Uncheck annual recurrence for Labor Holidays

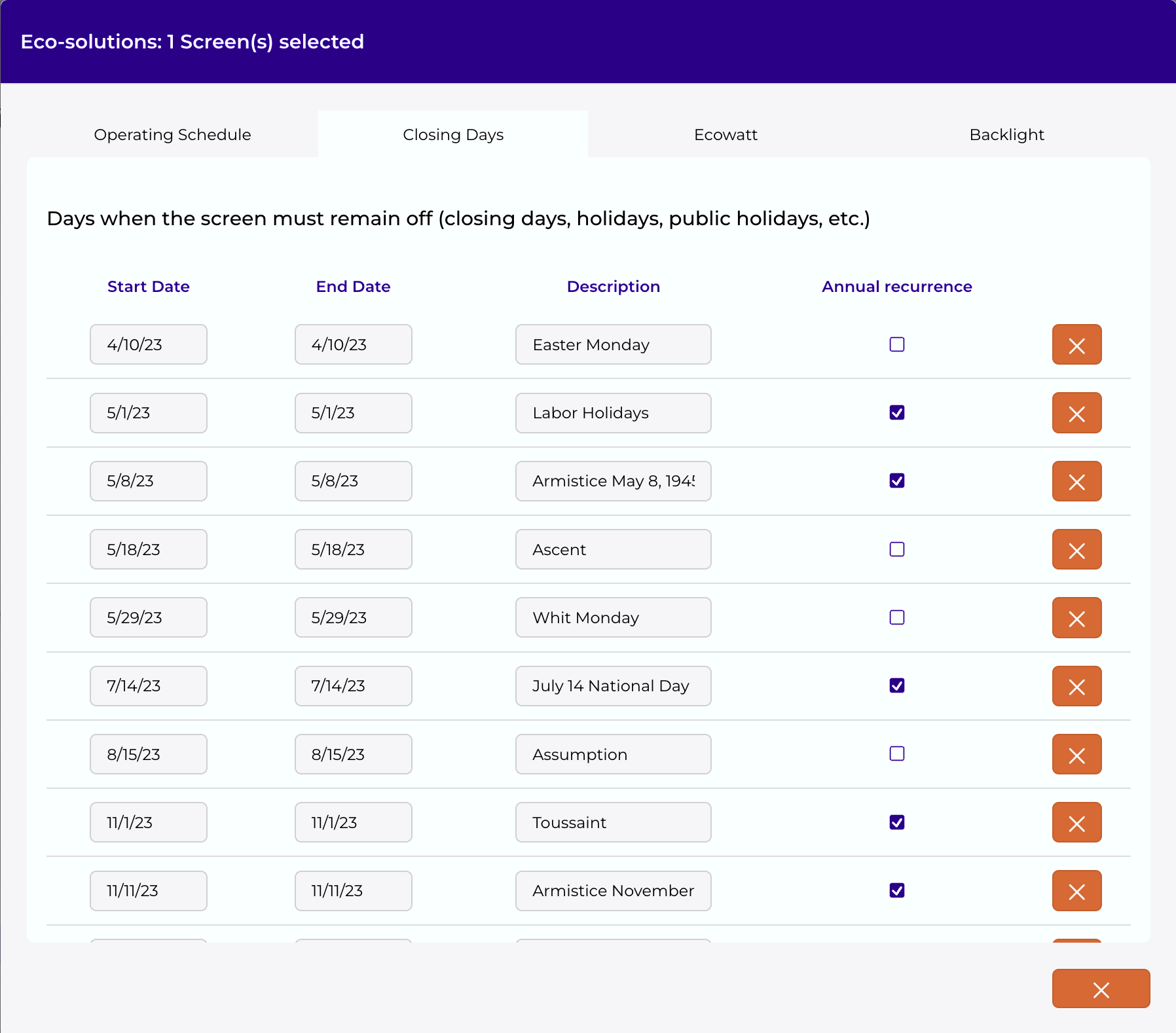point(897,412)
